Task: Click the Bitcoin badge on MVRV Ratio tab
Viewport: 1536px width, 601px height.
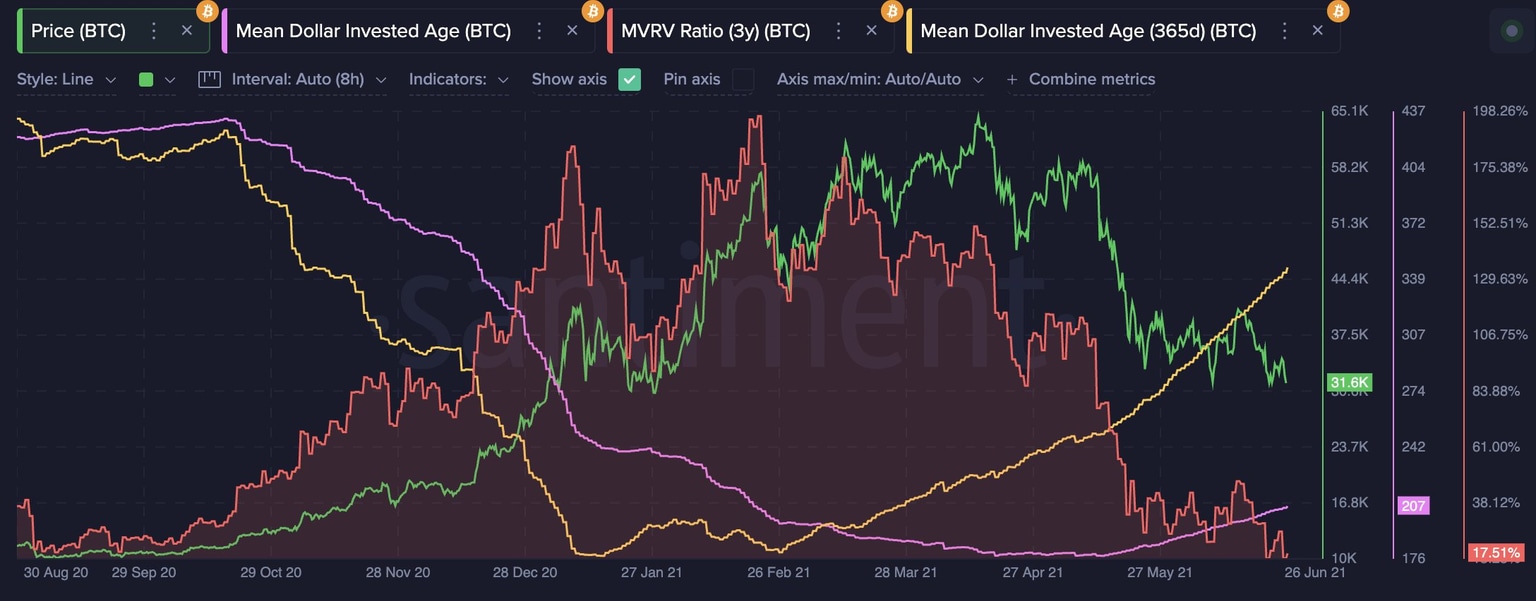Action: [889, 13]
